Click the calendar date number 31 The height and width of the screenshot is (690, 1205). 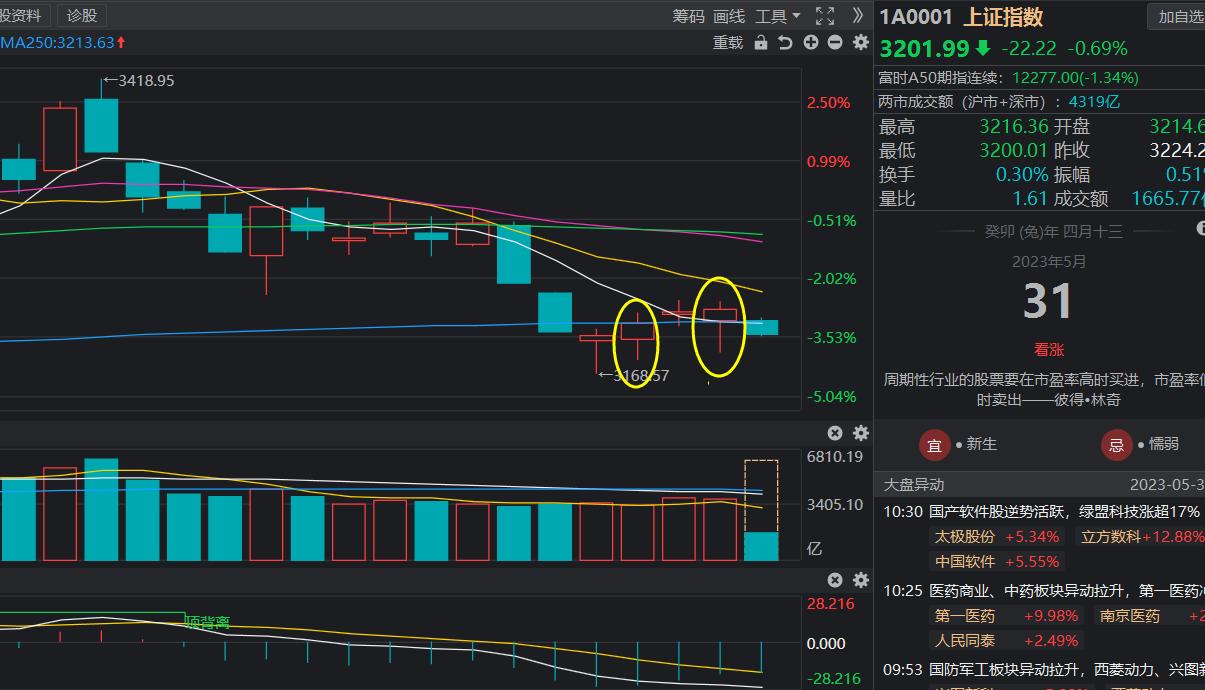[1048, 301]
